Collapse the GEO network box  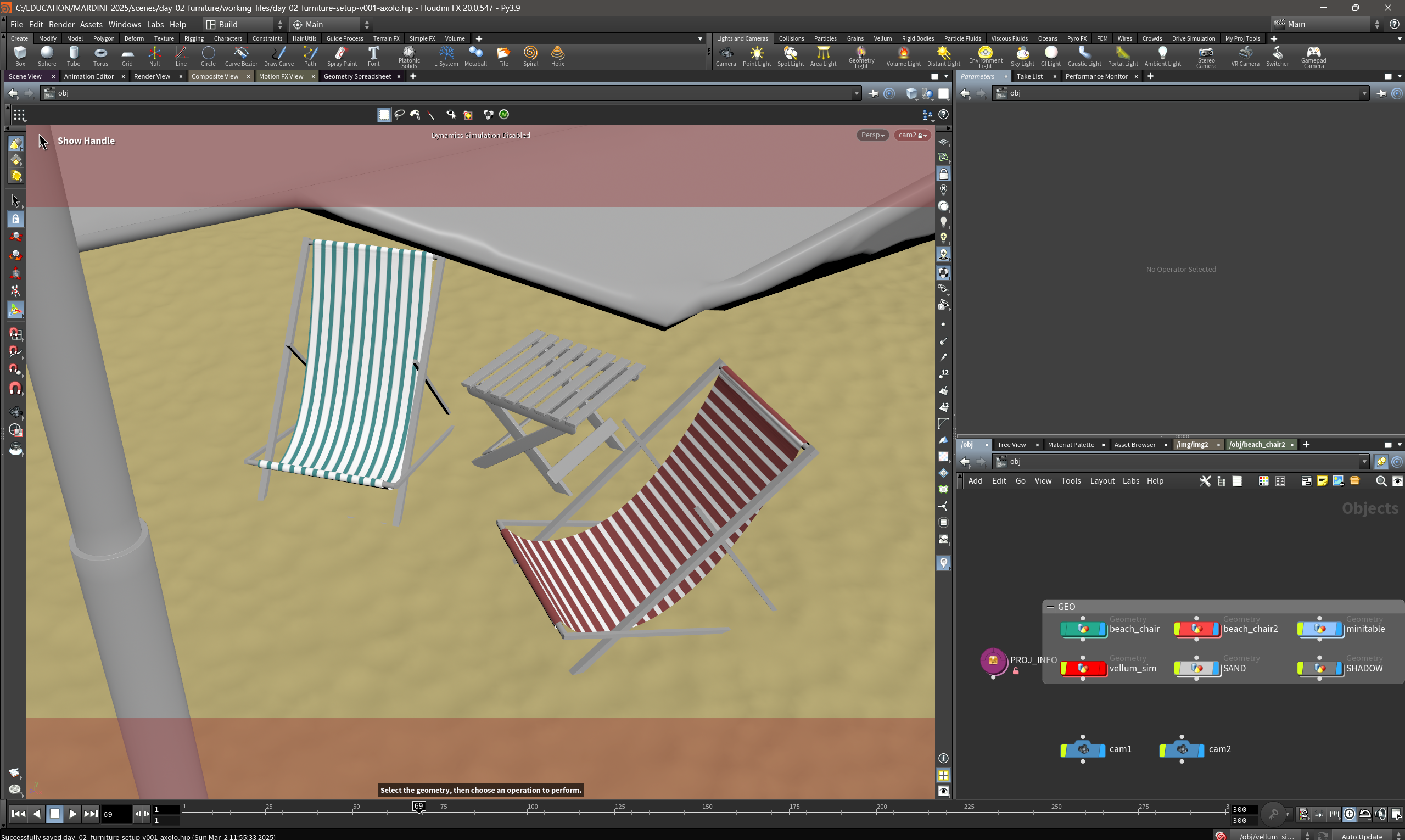(1051, 606)
